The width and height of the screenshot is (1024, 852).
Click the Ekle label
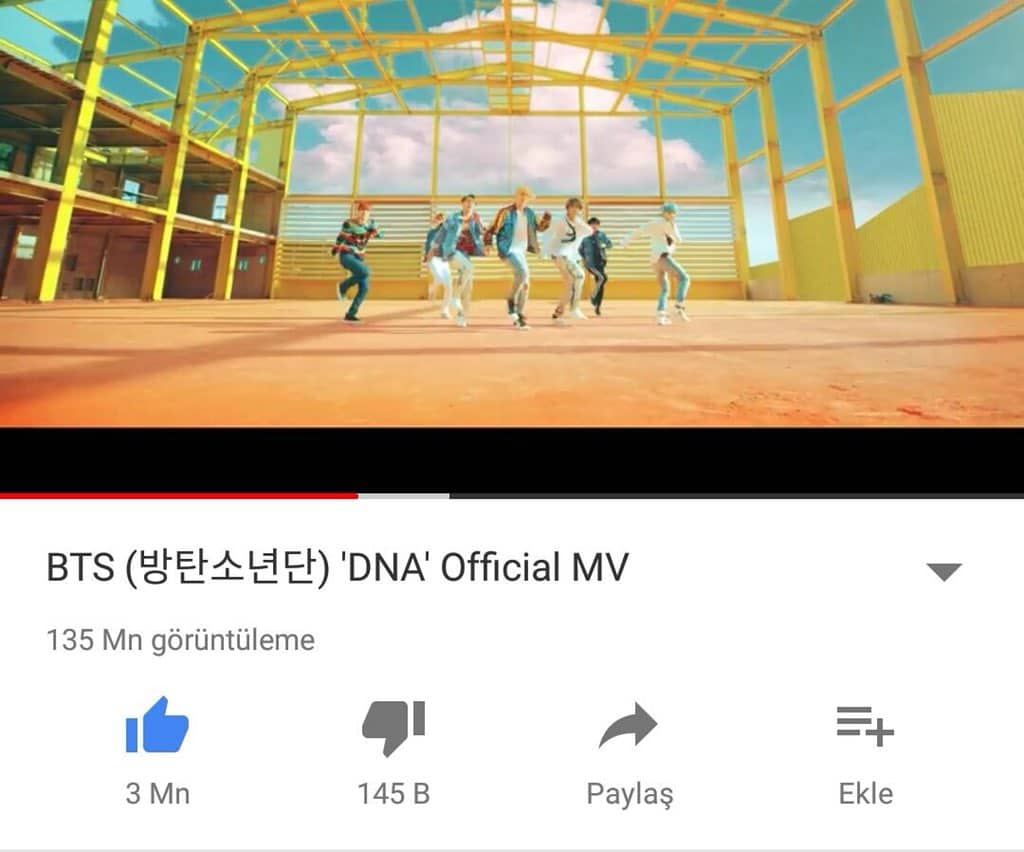[866, 793]
